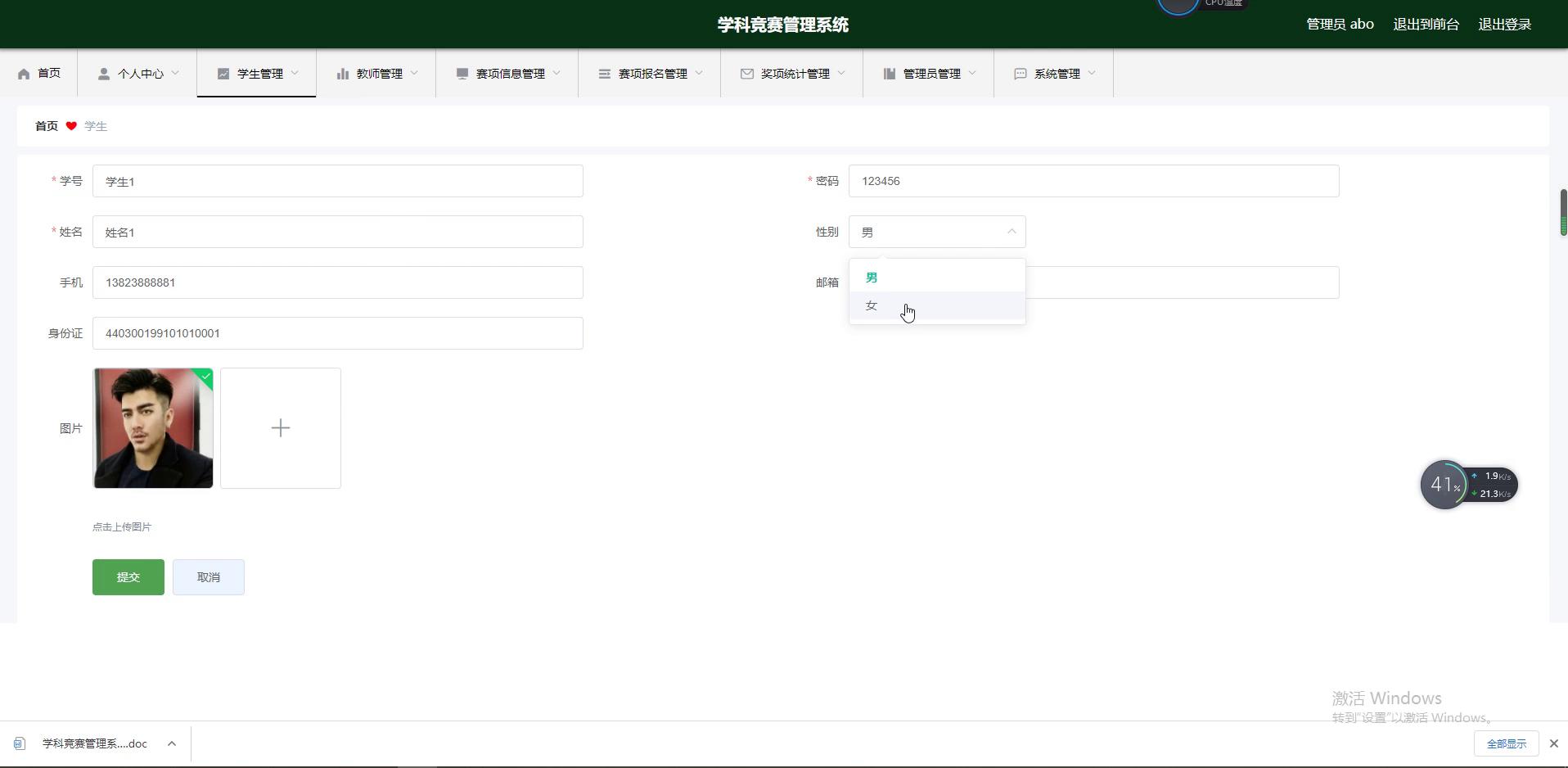Click the person icon for 个人中心
1568x768 pixels.
[x=104, y=74]
